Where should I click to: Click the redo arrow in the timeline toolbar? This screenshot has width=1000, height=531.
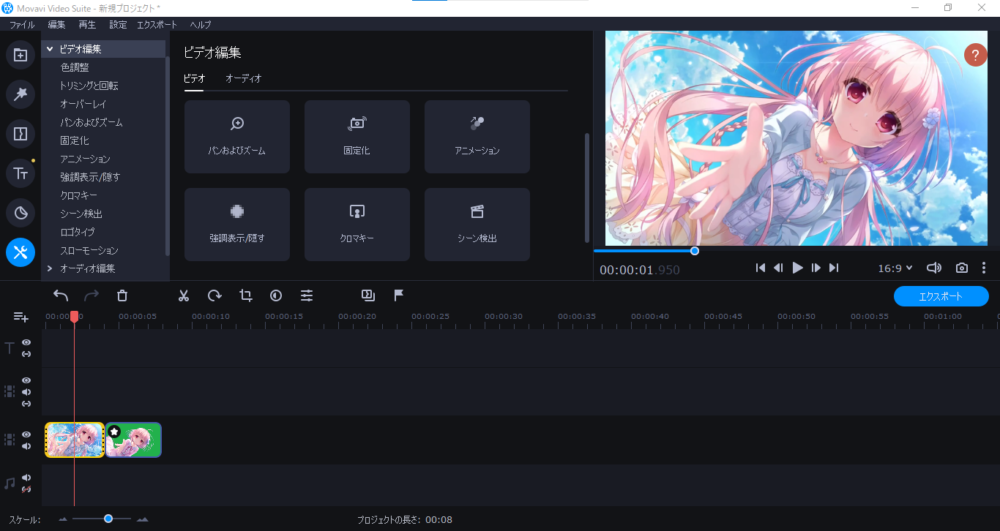coord(92,295)
